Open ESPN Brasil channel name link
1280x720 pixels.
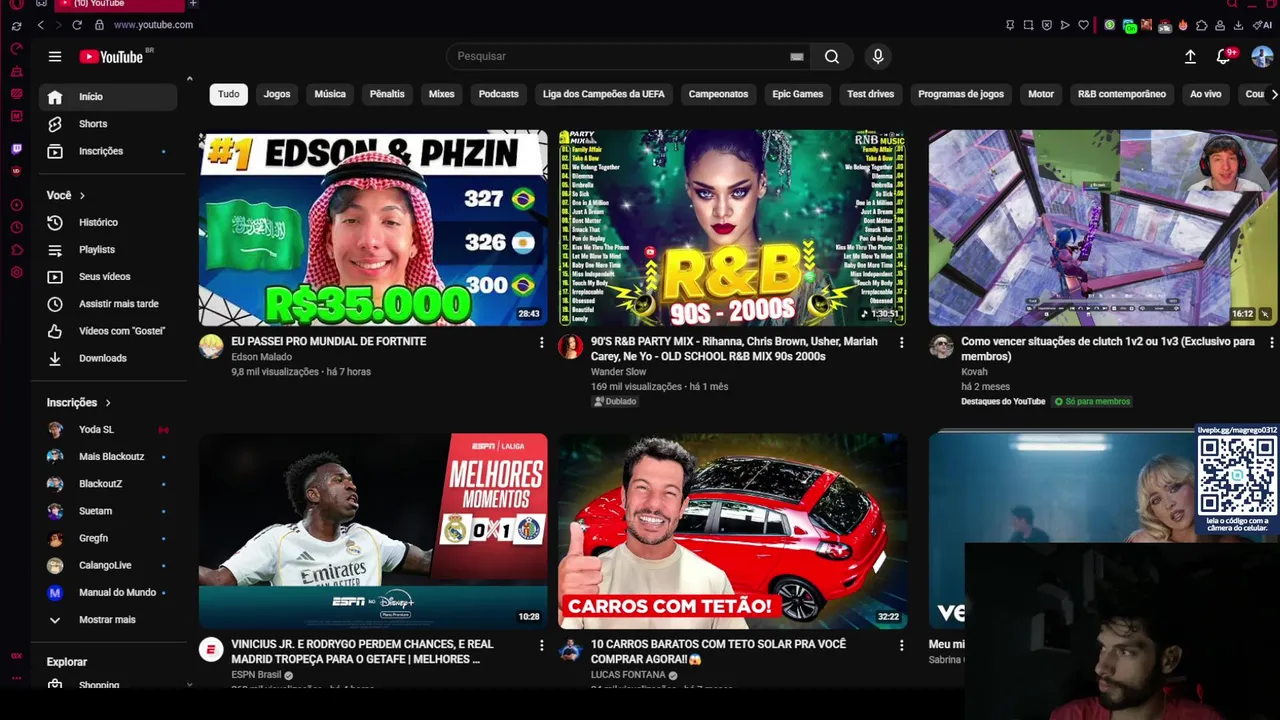click(x=256, y=675)
